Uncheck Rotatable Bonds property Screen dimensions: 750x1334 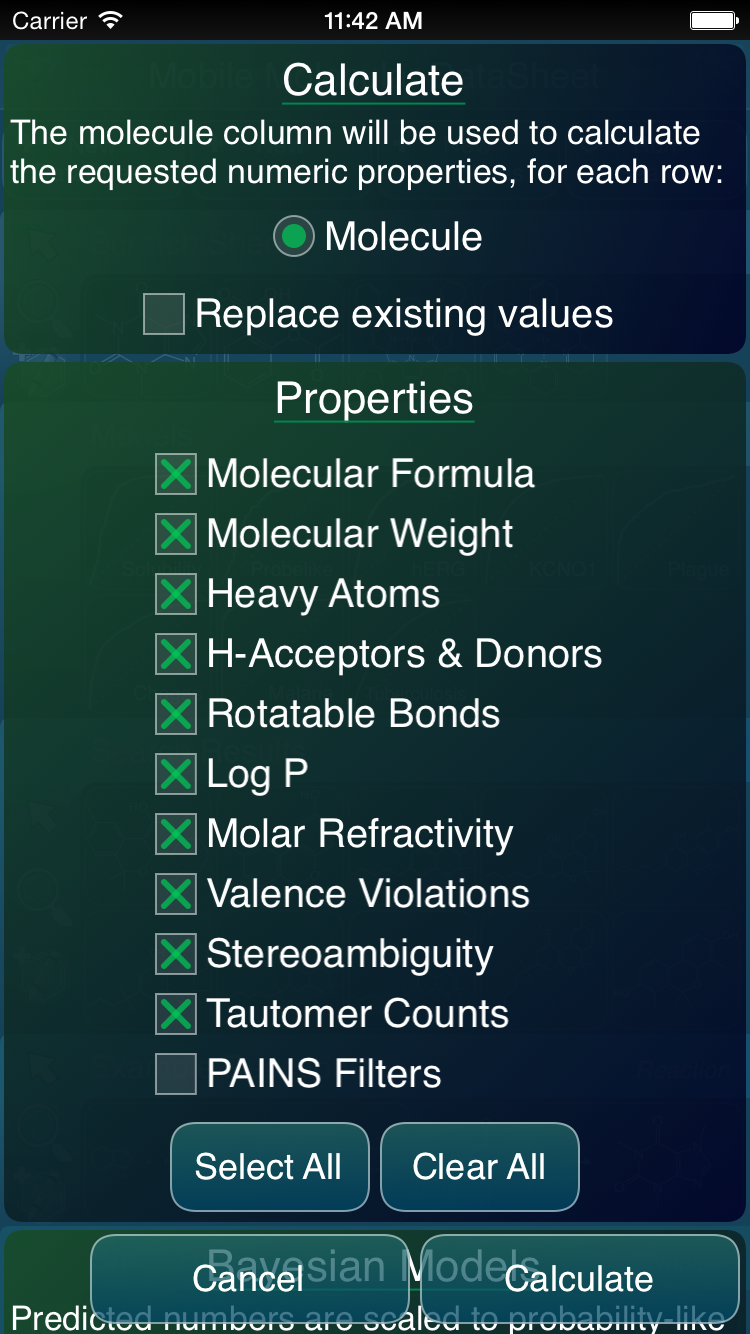pos(176,714)
